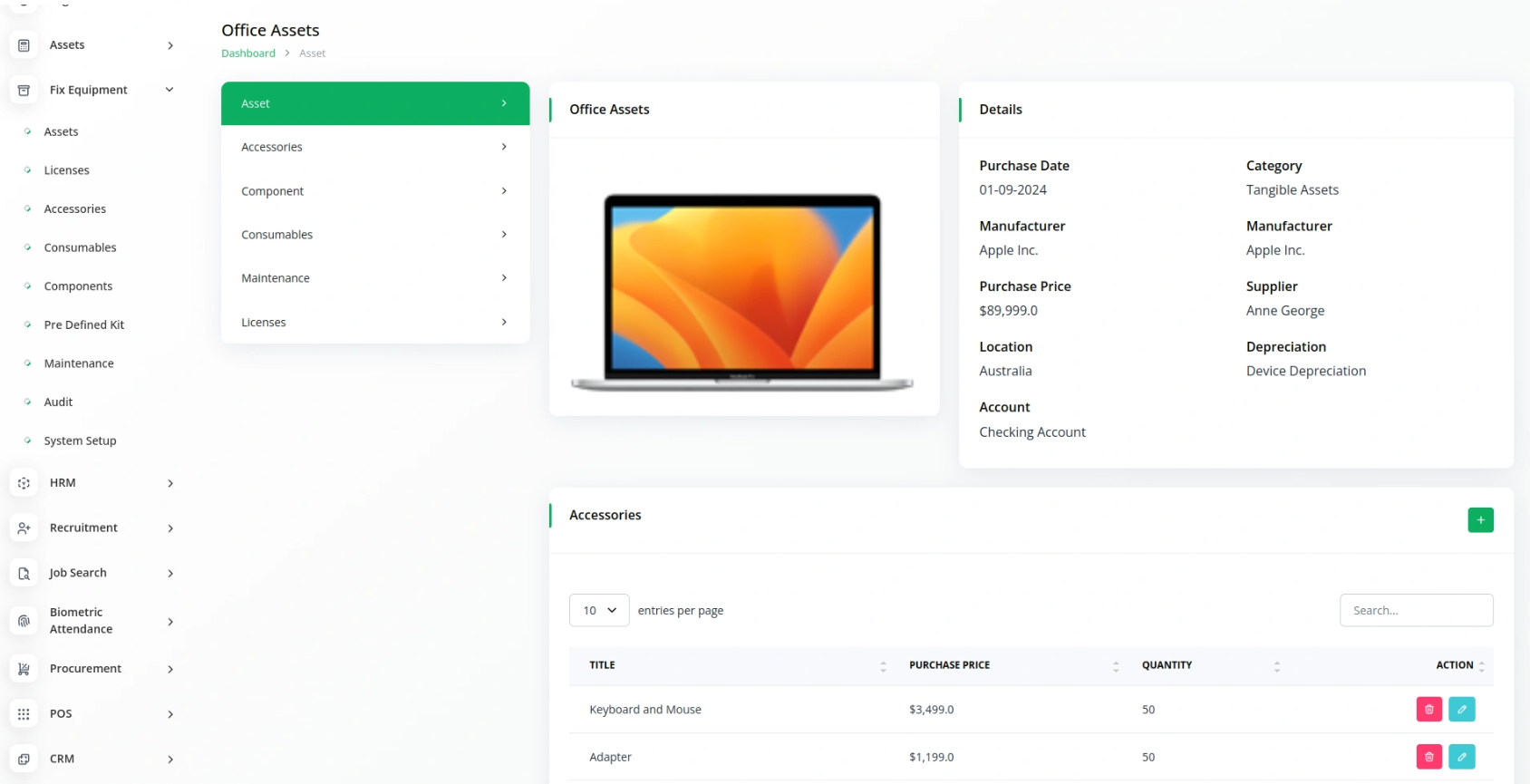Image resolution: width=1530 pixels, height=784 pixels.
Task: Switch to the Accessories tab
Action: (x=375, y=147)
